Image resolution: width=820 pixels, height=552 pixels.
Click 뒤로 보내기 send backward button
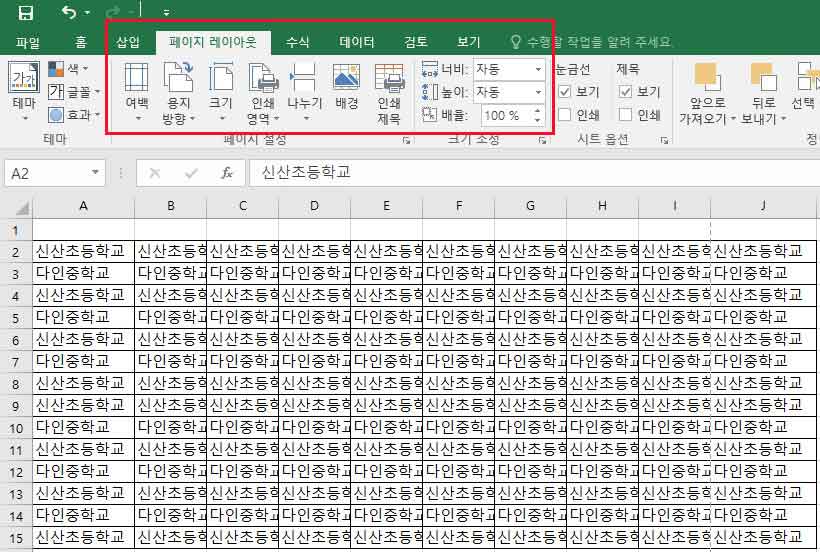pos(764,94)
